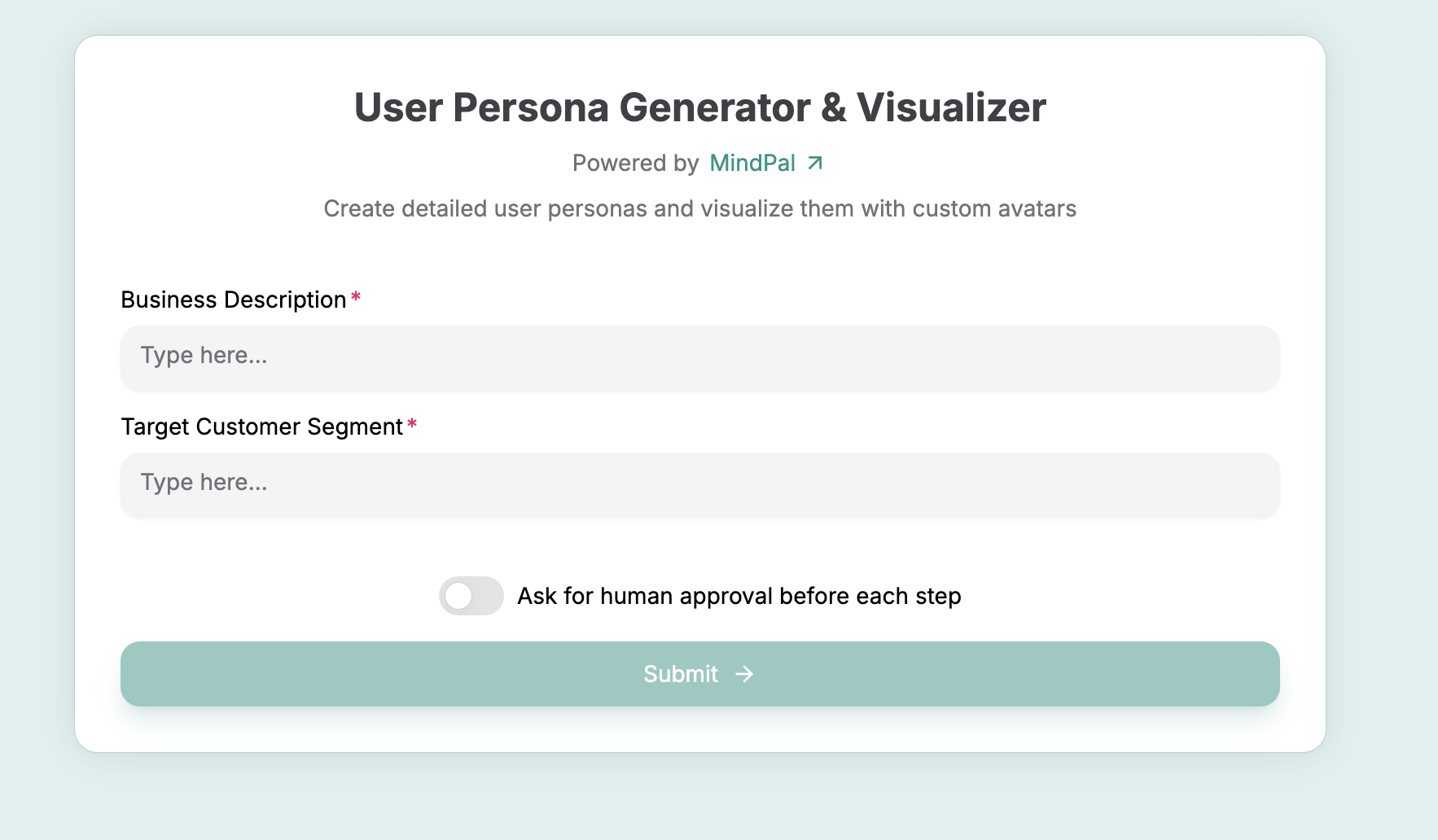Open the MindPal link

point(752,164)
